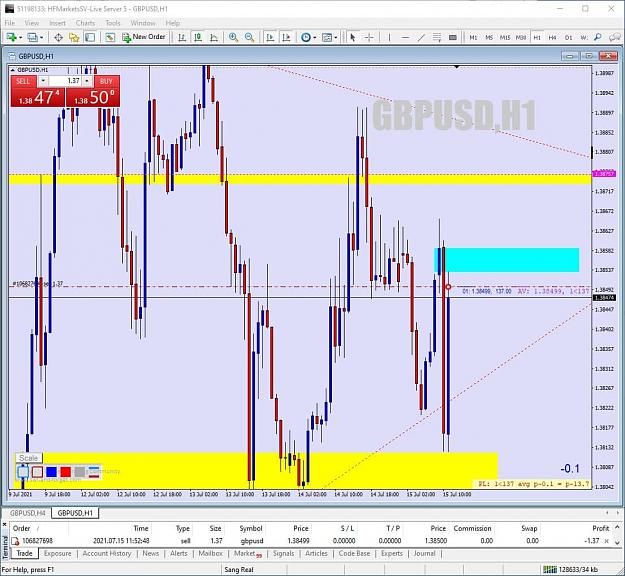Close order 106827698 with the x
Screen dimensions: 625x576
click(x=606, y=541)
